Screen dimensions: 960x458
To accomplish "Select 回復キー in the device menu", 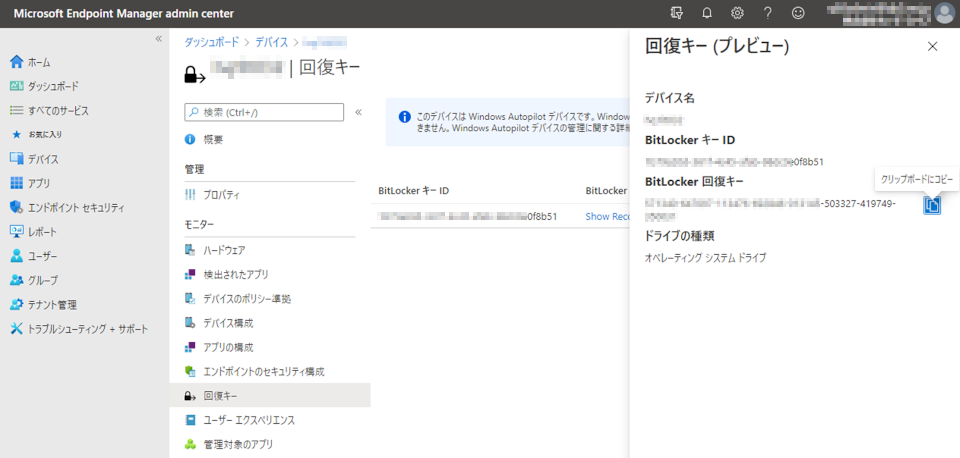I will click(x=270, y=396).
